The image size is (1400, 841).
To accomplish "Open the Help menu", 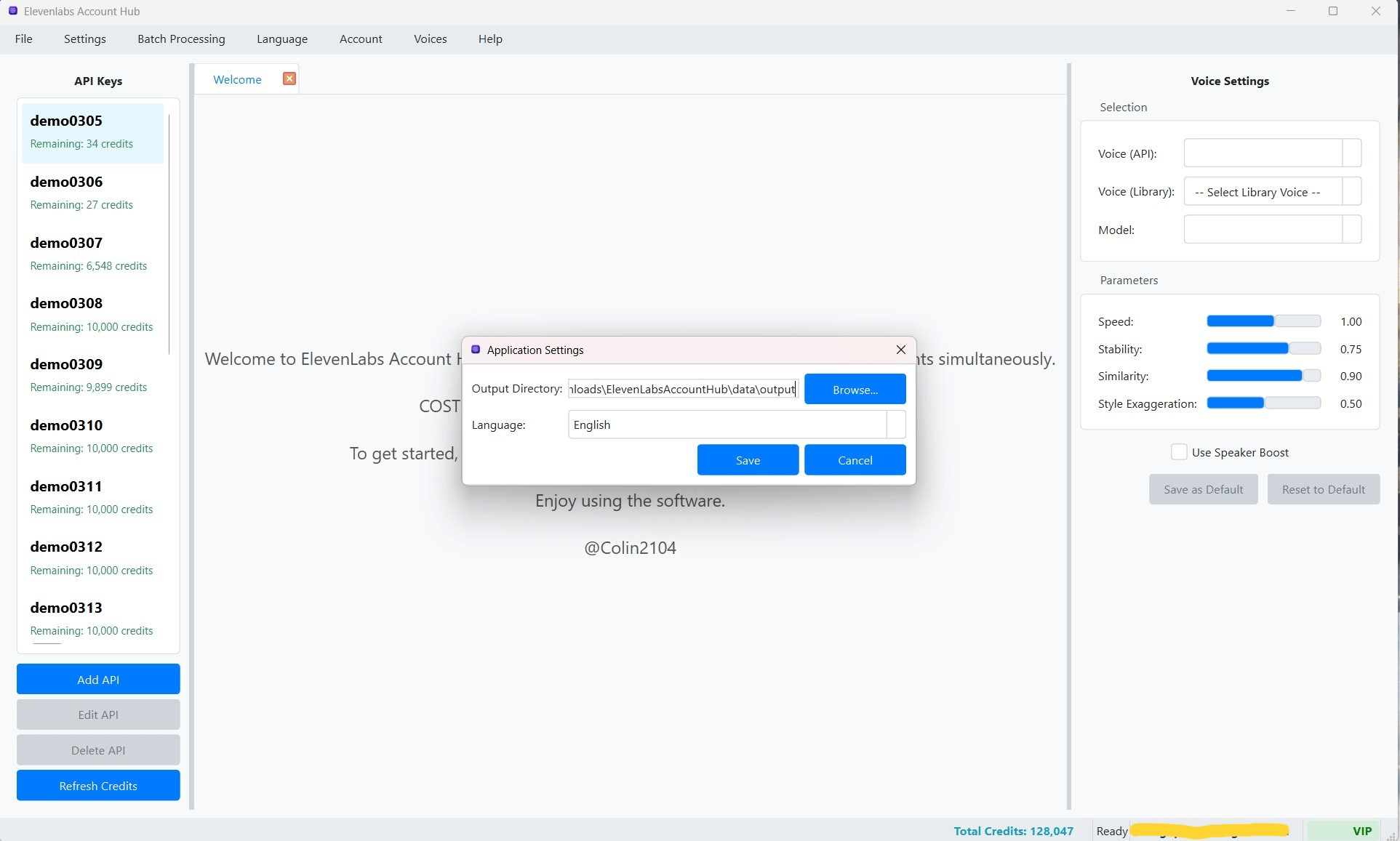I will pos(490,39).
